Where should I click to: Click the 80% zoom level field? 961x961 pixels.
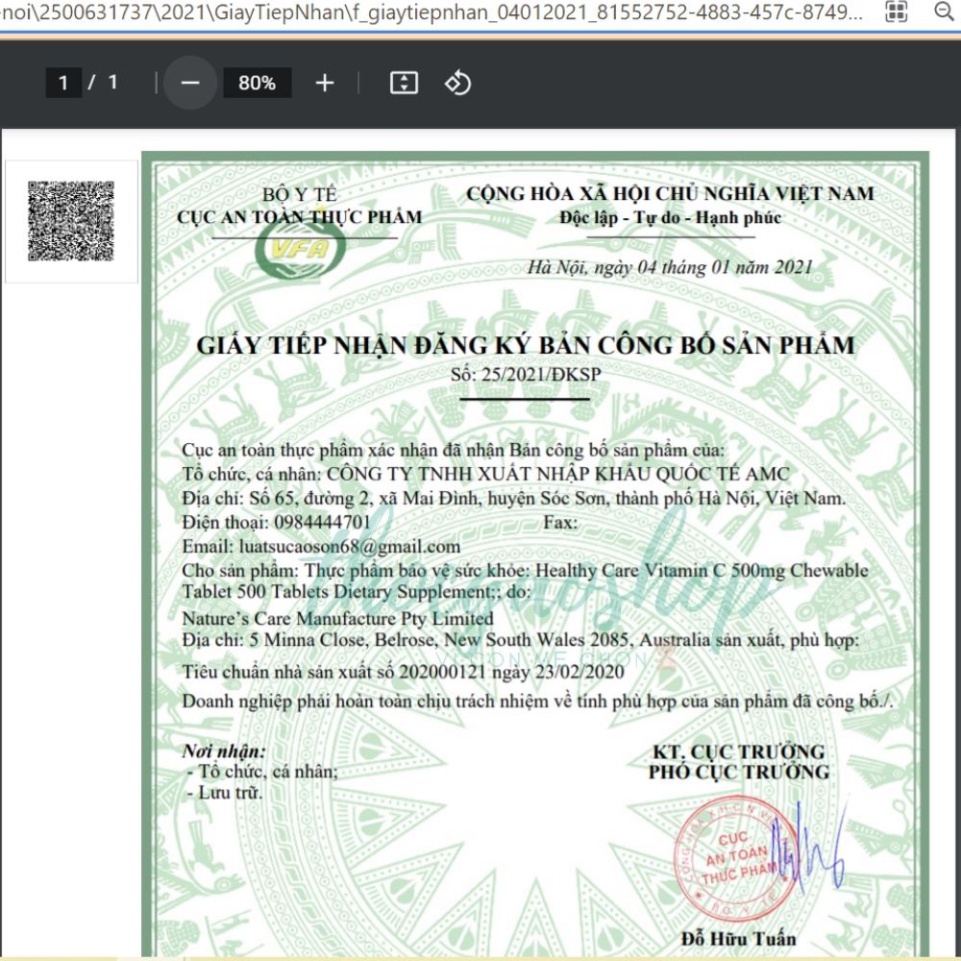257,83
